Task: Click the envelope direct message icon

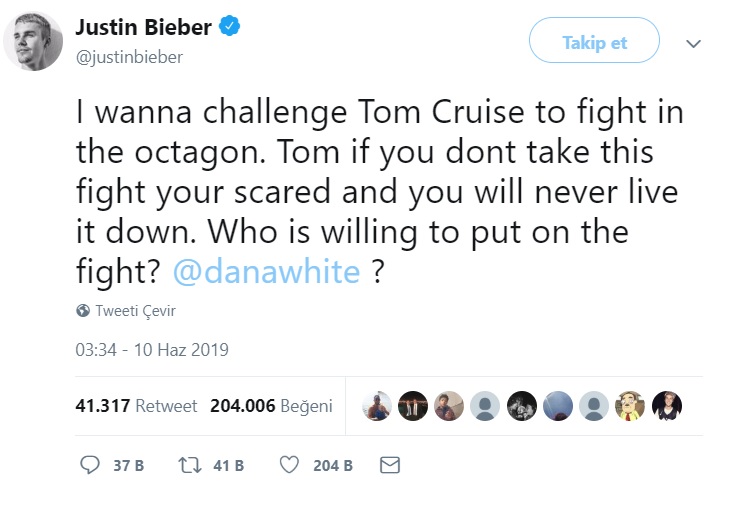Action: [x=391, y=465]
